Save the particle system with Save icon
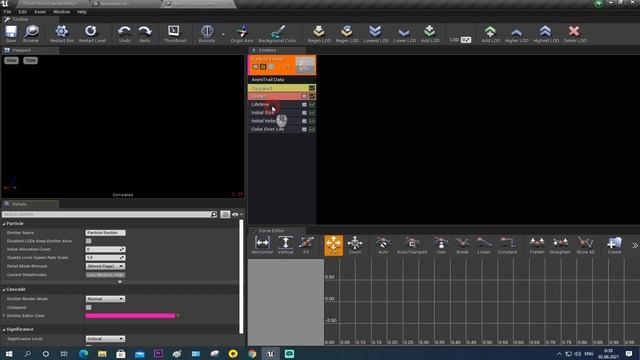Image resolution: width=640 pixels, height=360 pixels. click(11, 33)
